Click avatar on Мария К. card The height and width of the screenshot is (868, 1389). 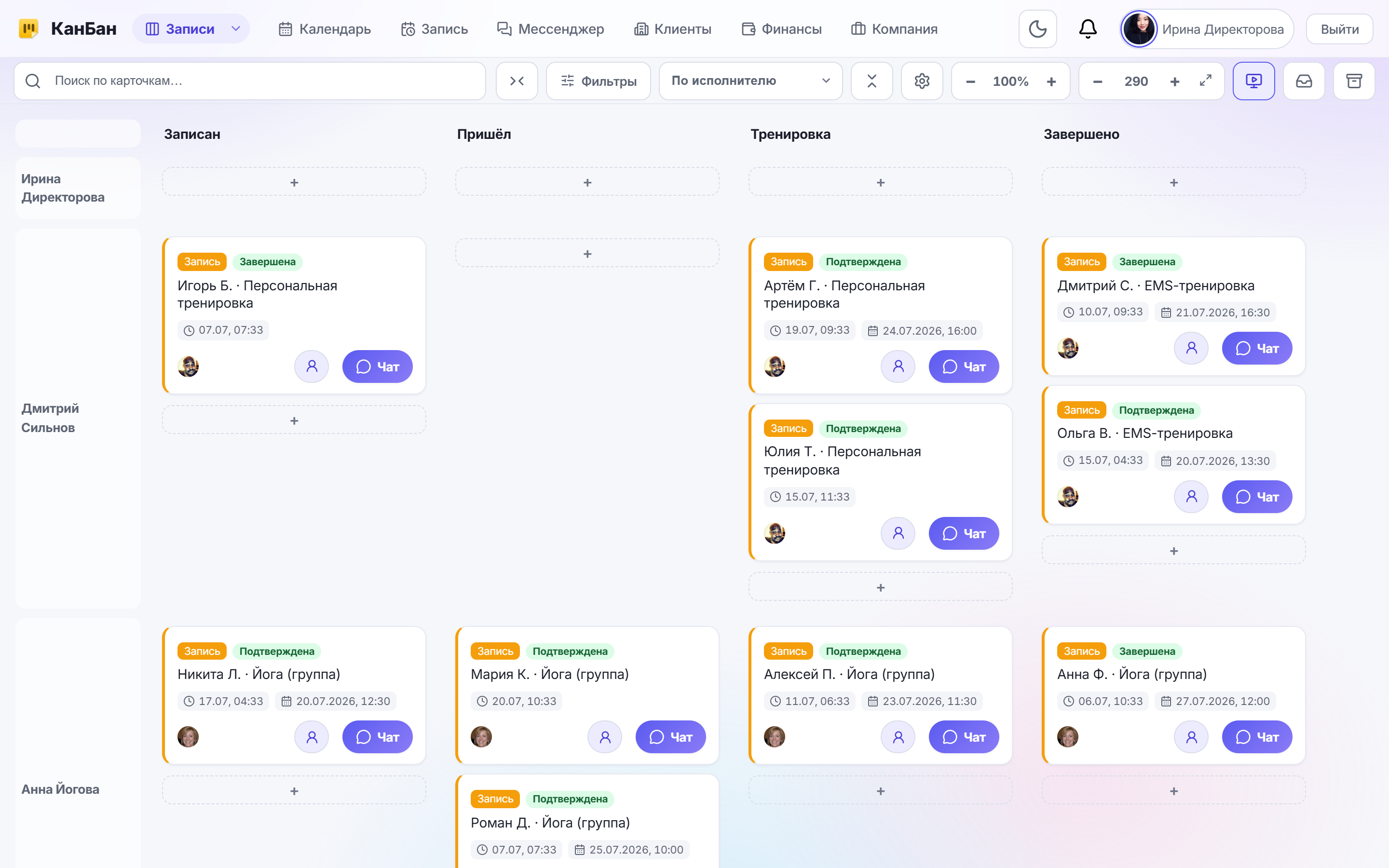tap(481, 736)
